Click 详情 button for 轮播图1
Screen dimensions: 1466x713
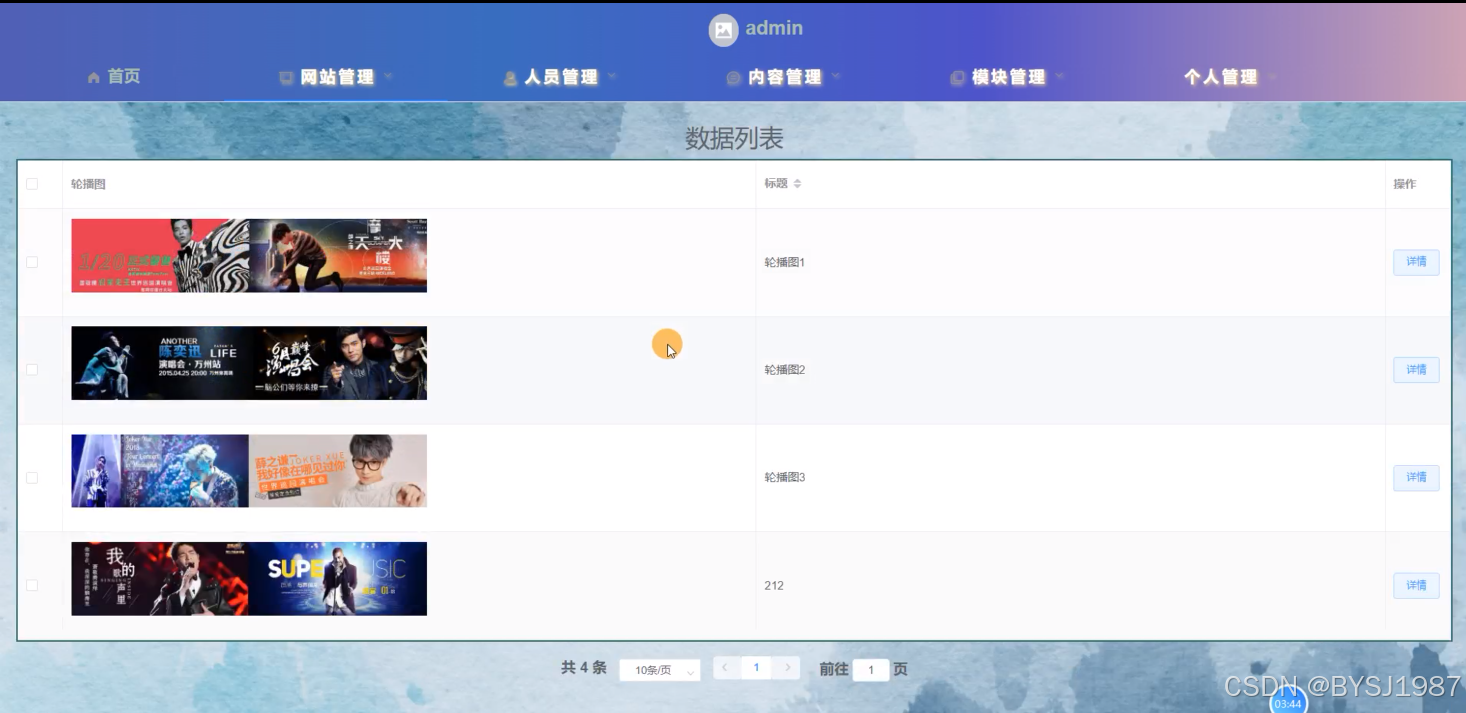(1416, 262)
